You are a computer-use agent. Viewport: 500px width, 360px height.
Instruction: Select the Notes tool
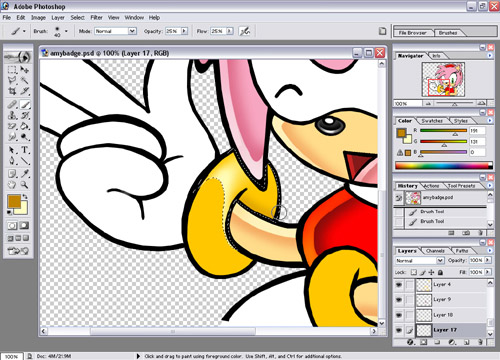(x=12, y=174)
